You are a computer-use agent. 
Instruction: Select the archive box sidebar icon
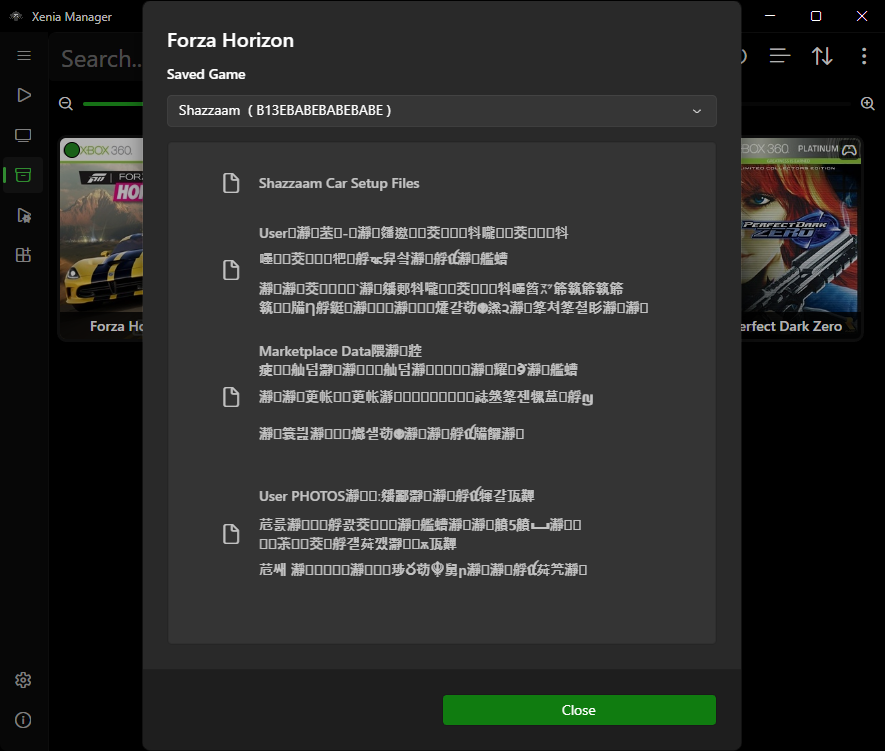click(24, 175)
